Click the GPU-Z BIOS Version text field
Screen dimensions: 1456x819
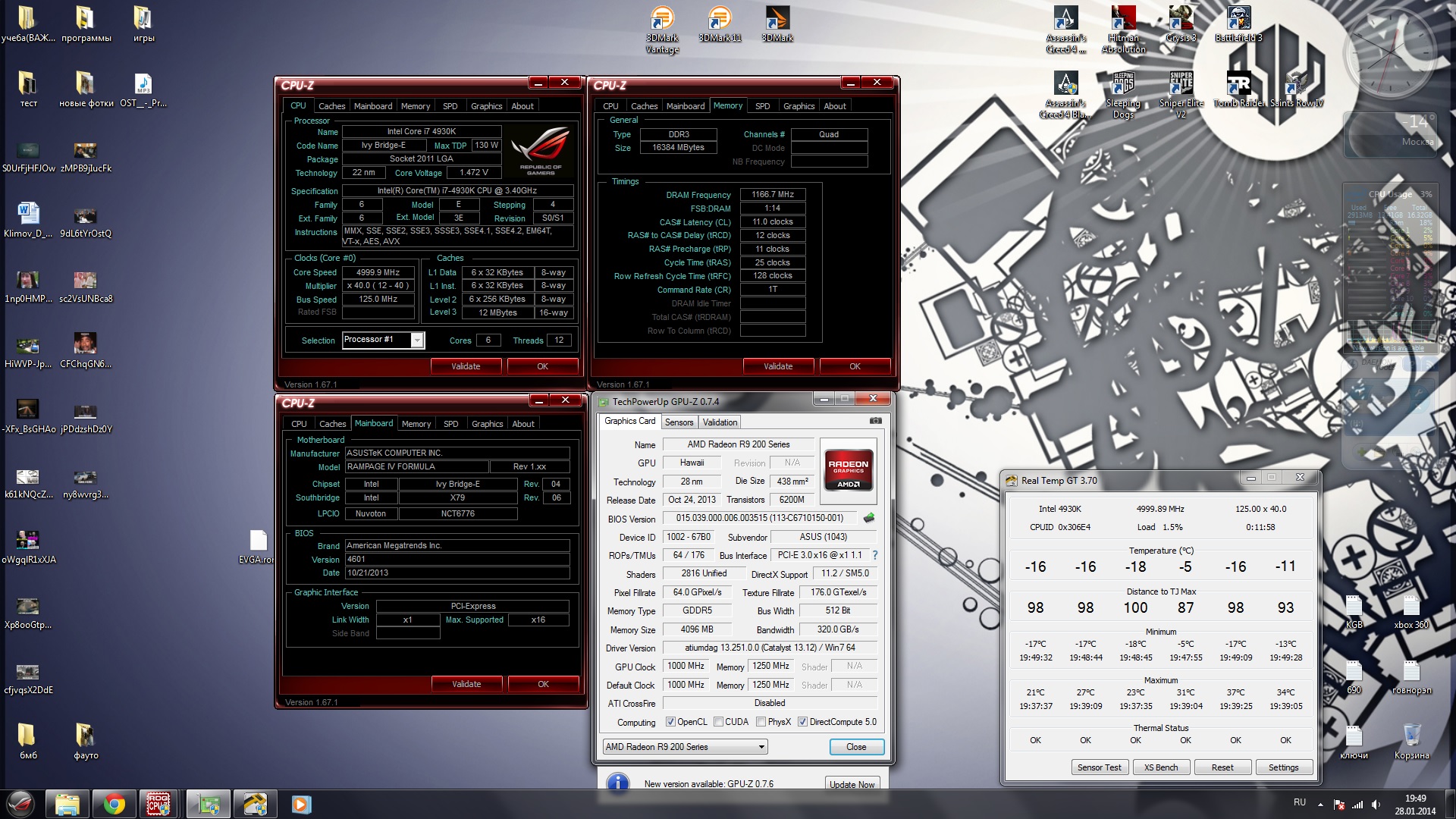click(x=759, y=518)
